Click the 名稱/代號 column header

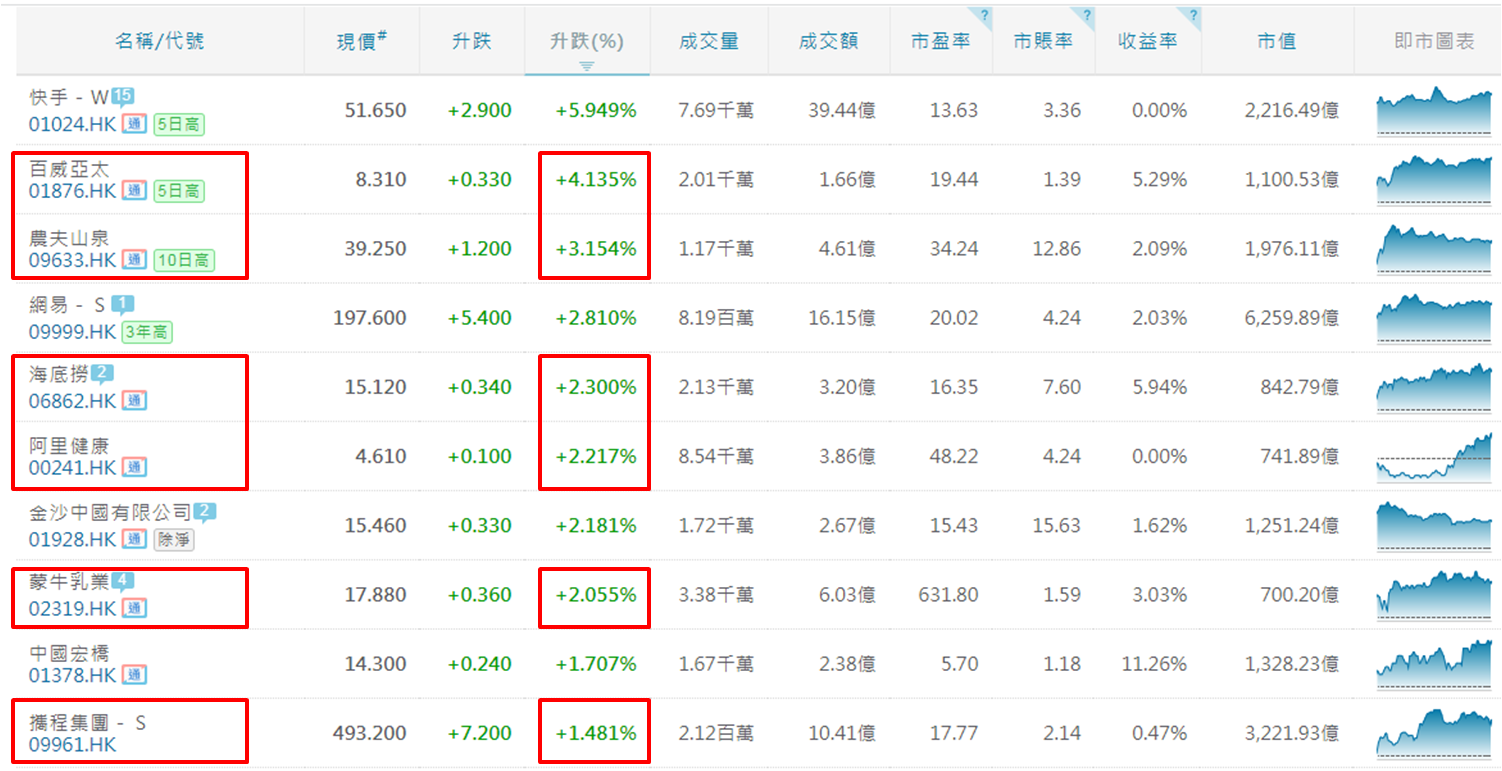point(160,41)
